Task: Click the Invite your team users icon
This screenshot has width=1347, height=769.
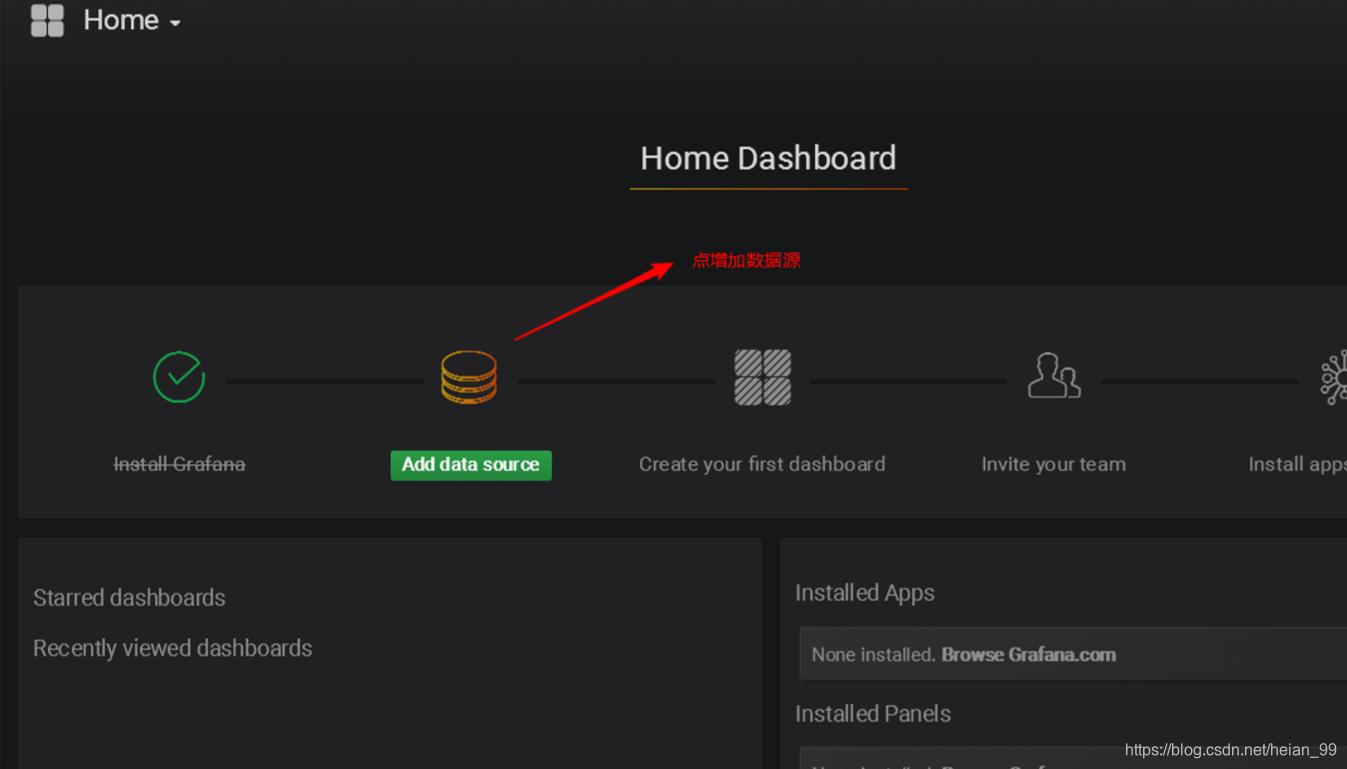Action: pos(1054,376)
